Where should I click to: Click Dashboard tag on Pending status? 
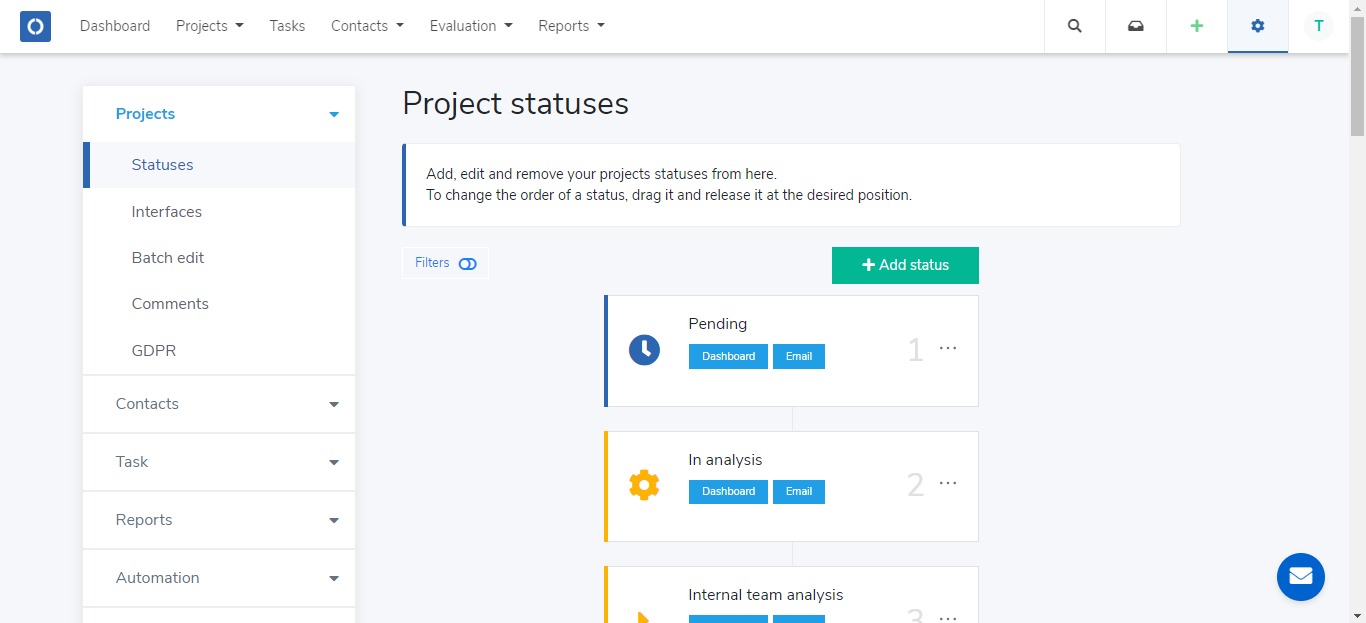tap(728, 356)
